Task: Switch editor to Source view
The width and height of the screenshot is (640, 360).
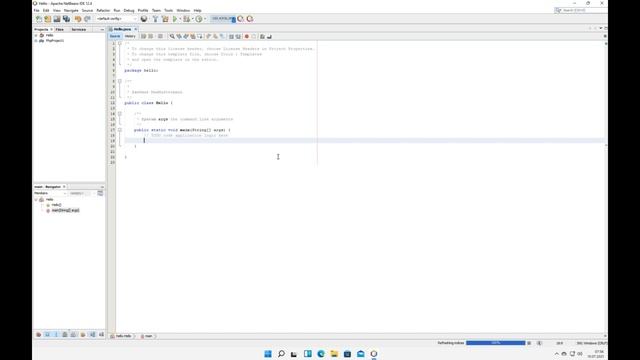Action: [115, 36]
